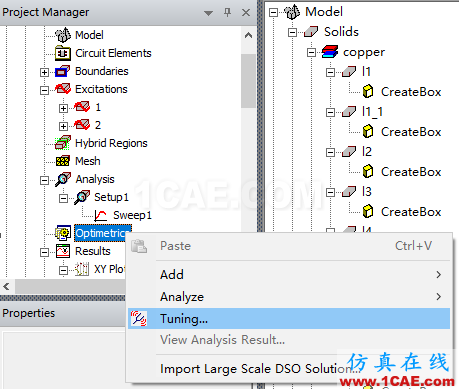Click the Circuit Elements icon
This screenshot has width=459, height=389.
point(63,53)
